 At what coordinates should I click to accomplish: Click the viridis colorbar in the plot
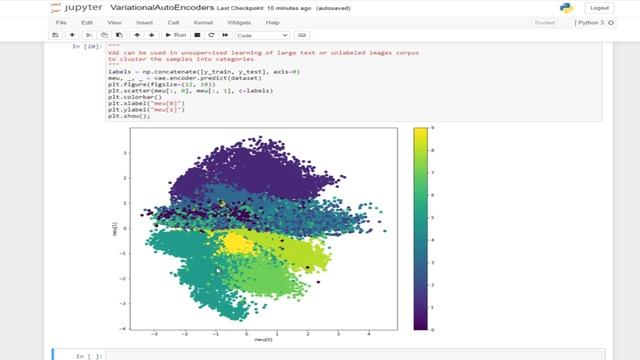420,229
